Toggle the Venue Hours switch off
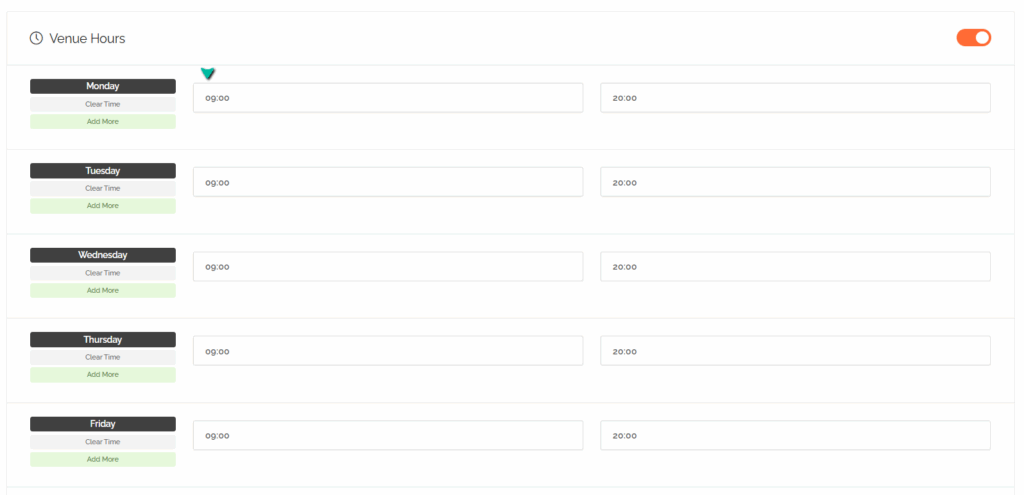Viewport: 1024px width, 495px height. (973, 38)
